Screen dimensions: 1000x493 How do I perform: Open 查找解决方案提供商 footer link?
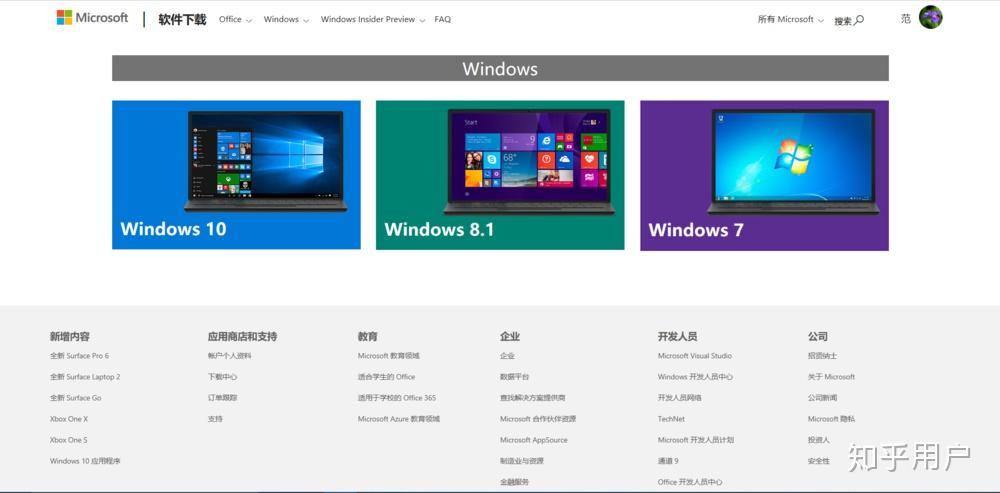(x=533, y=398)
